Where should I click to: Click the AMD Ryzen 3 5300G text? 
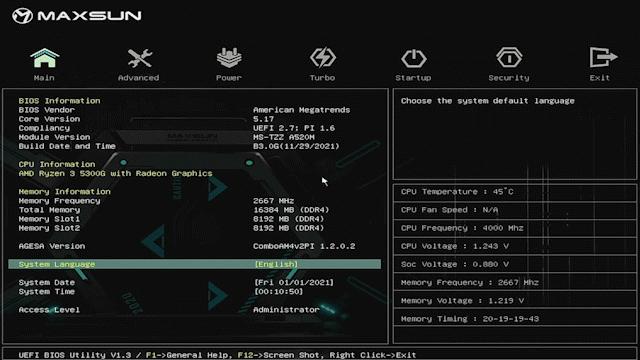[x=116, y=173]
